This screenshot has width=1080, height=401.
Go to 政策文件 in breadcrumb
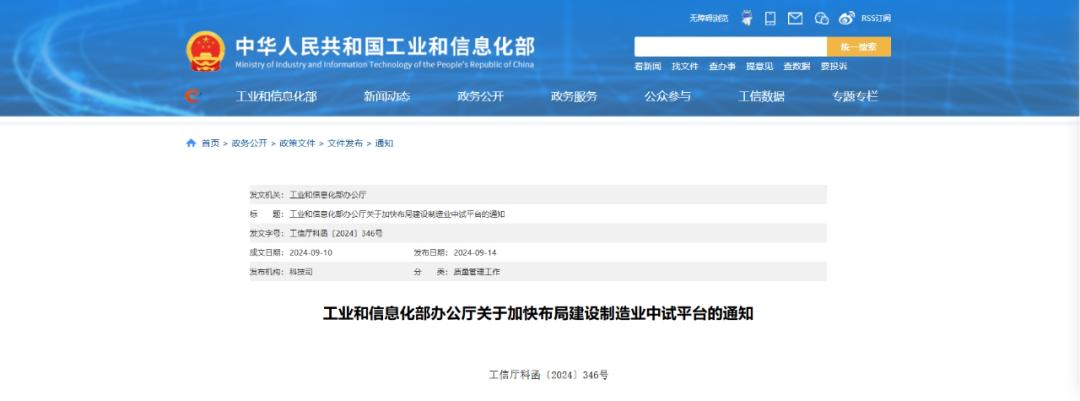click(297, 143)
